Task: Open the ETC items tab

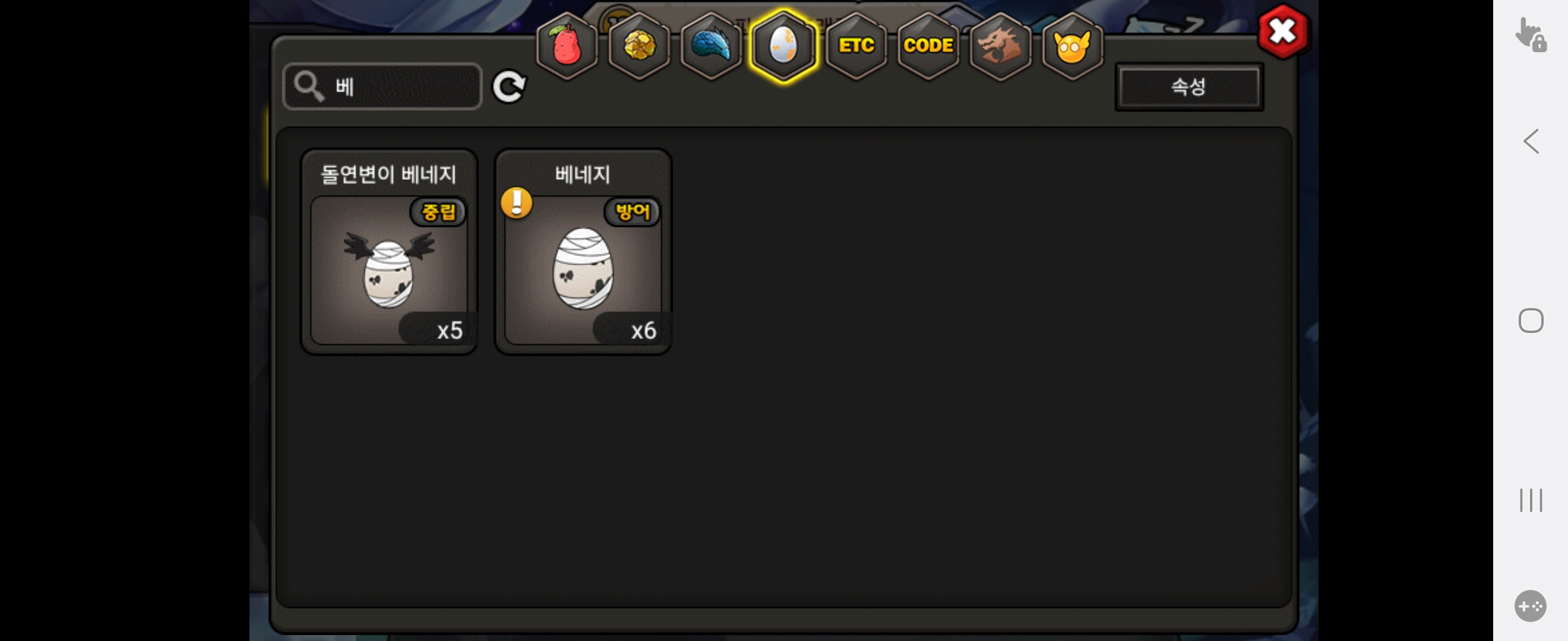Action: pos(856,46)
